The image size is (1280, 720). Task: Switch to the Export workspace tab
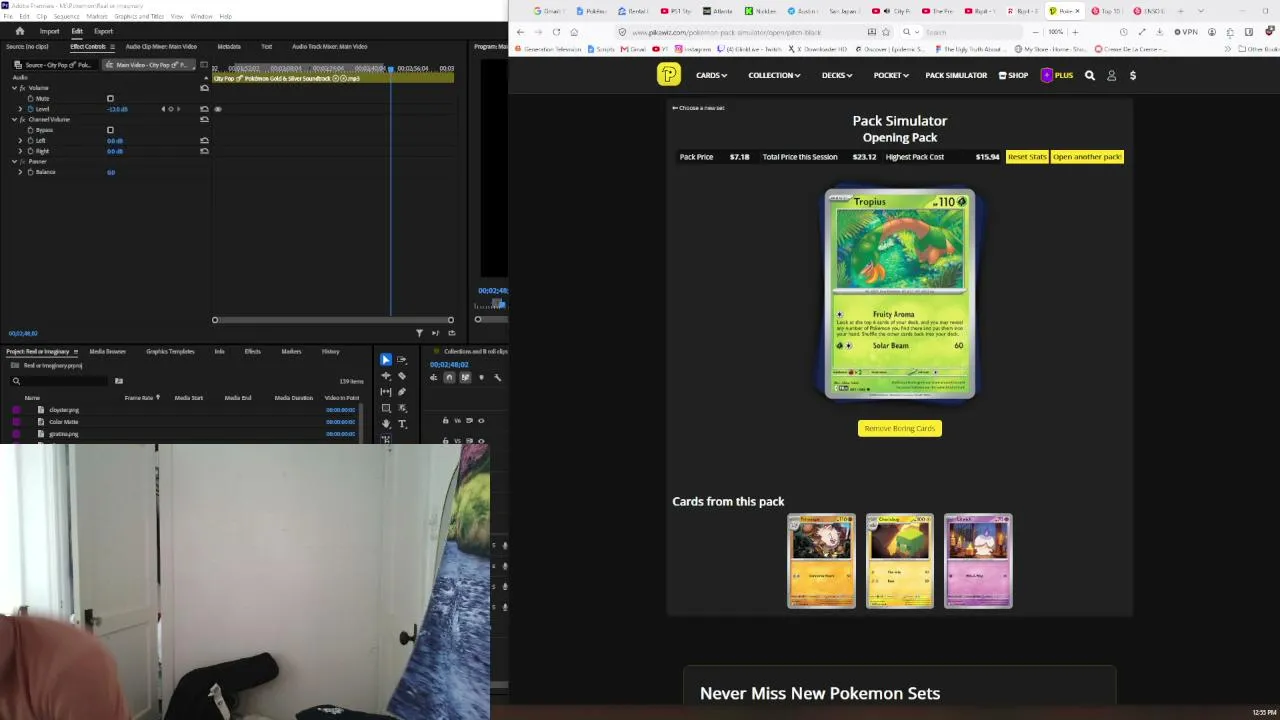pos(103,31)
